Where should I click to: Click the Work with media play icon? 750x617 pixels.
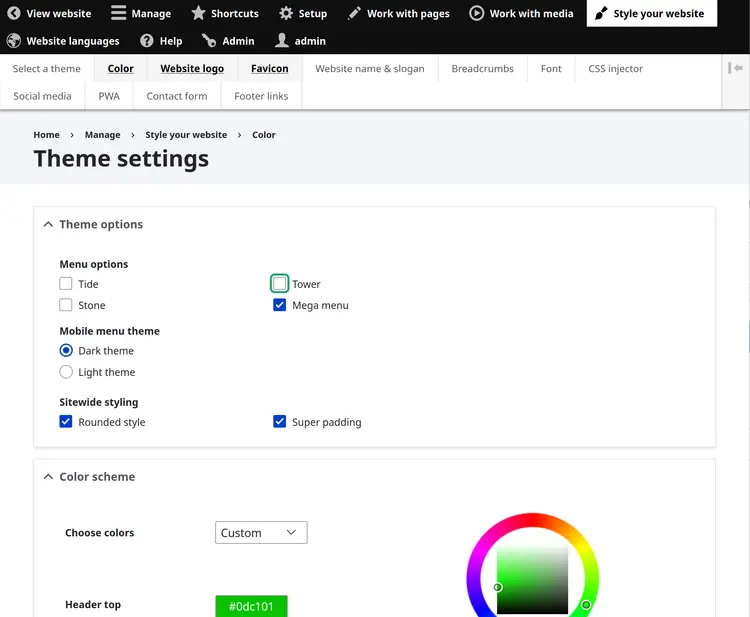coord(476,13)
